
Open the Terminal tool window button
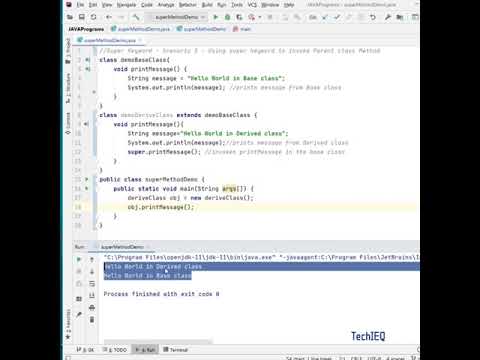pyautogui.click(x=176, y=350)
